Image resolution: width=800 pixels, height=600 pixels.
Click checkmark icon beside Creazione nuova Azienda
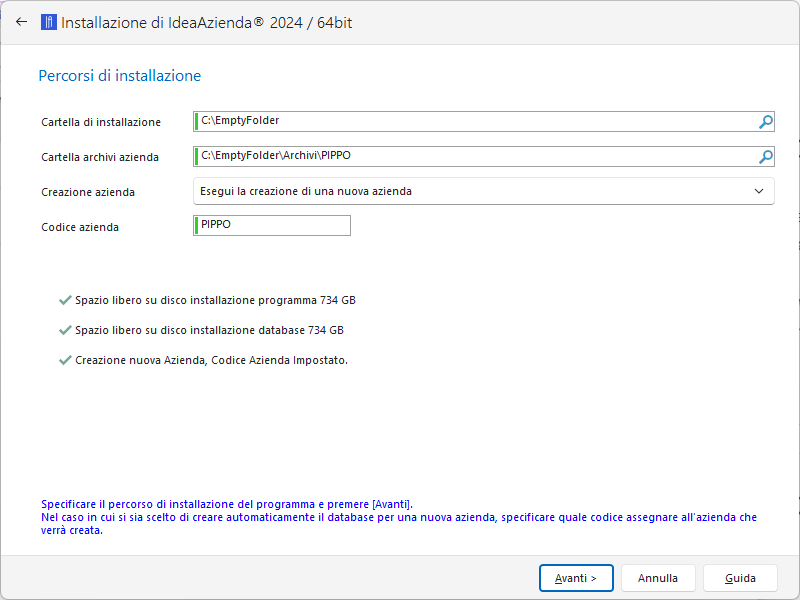click(65, 360)
